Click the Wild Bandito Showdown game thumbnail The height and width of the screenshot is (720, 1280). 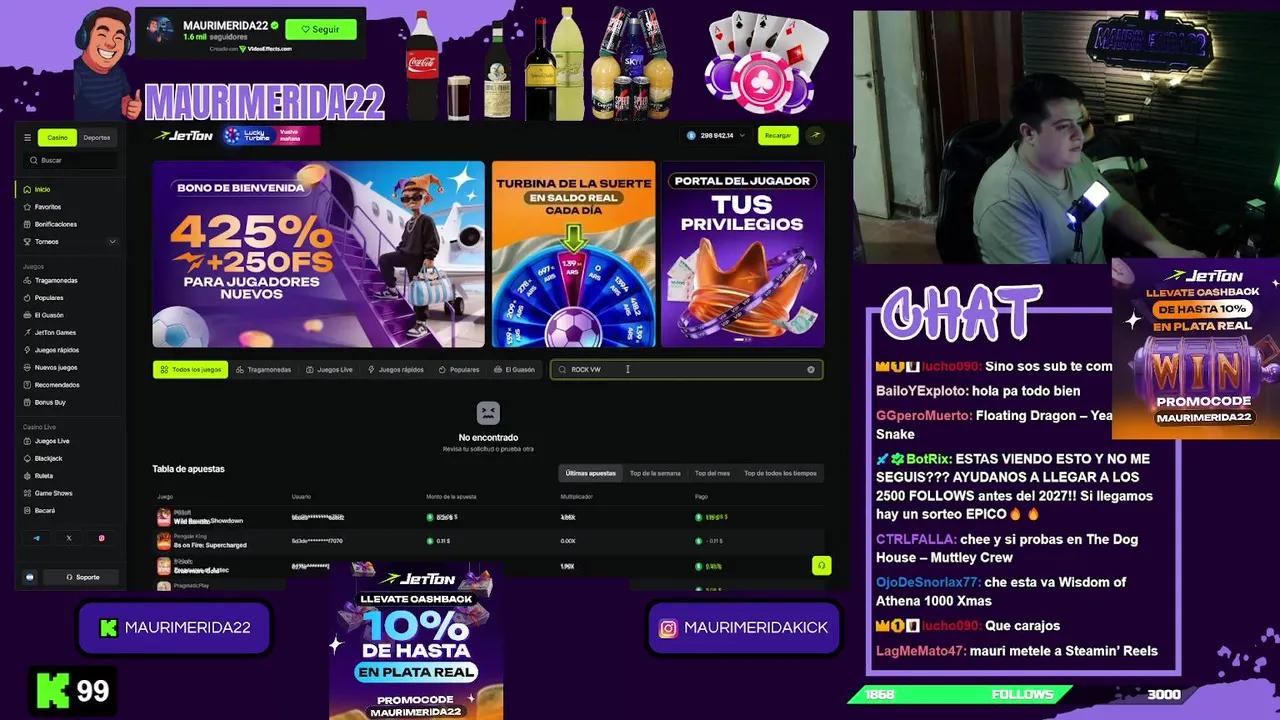(164, 517)
